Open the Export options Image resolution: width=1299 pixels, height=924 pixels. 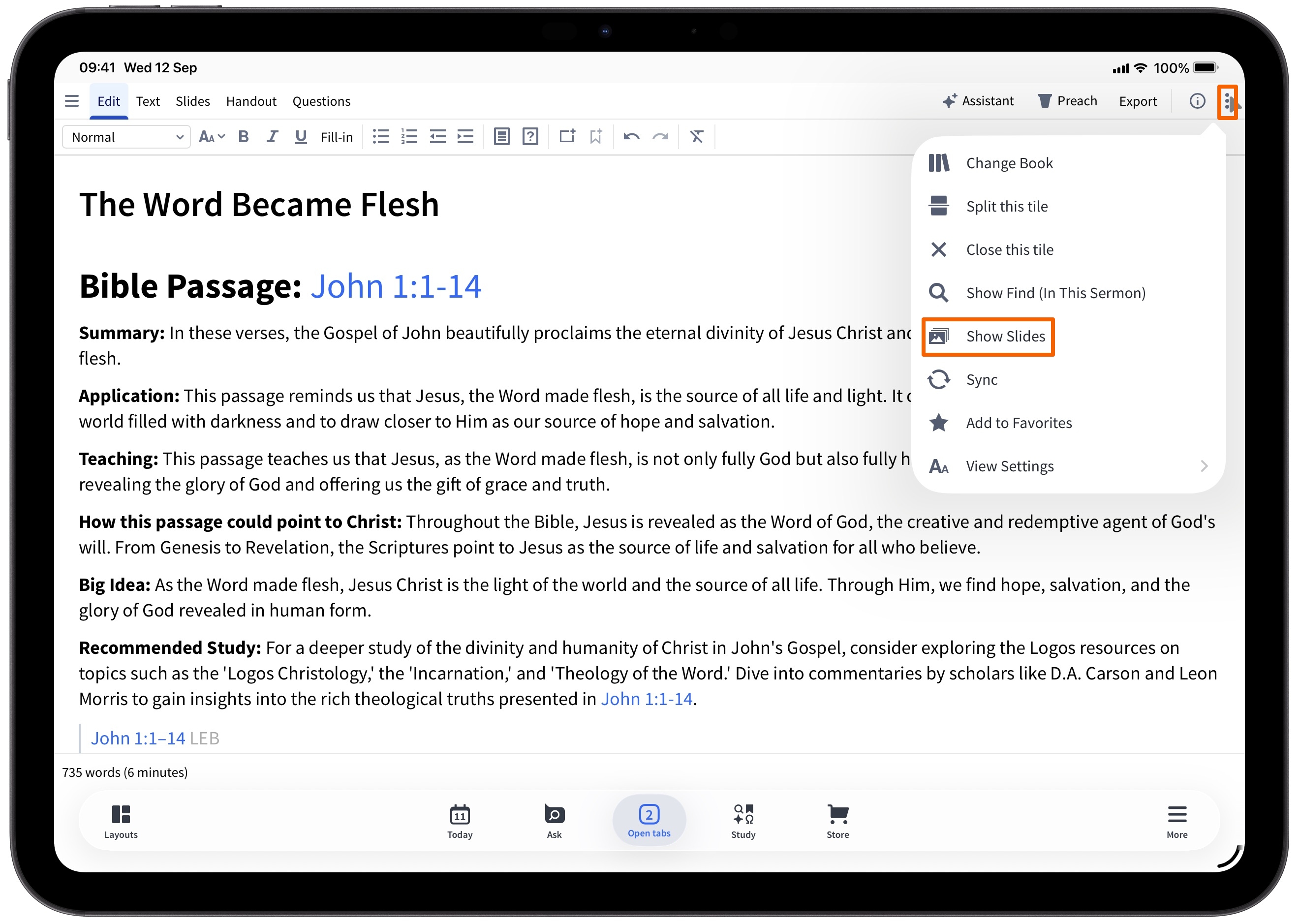(1138, 101)
